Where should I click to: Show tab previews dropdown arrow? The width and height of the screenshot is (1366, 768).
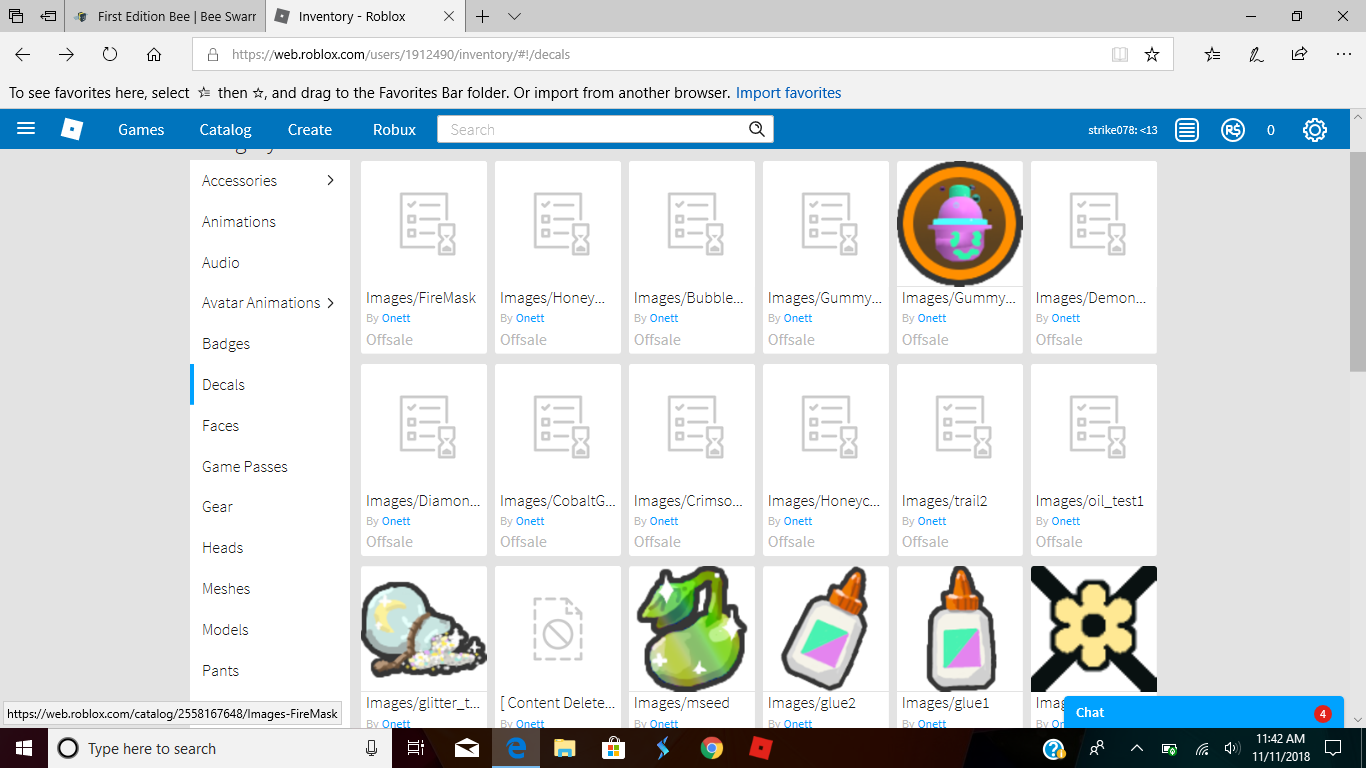pos(515,16)
